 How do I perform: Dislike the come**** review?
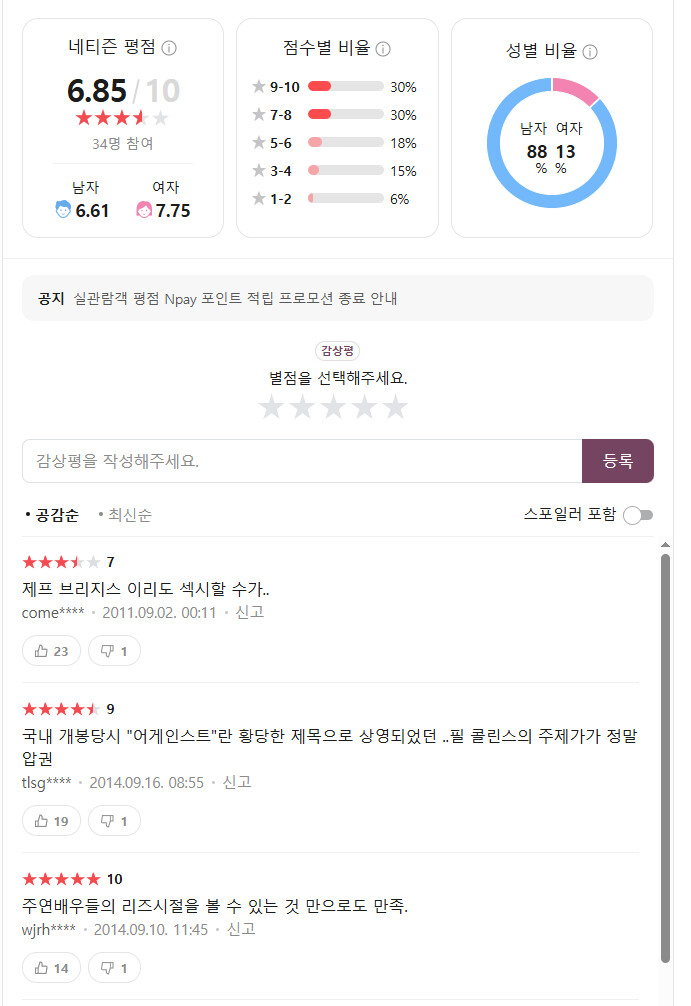tap(114, 651)
